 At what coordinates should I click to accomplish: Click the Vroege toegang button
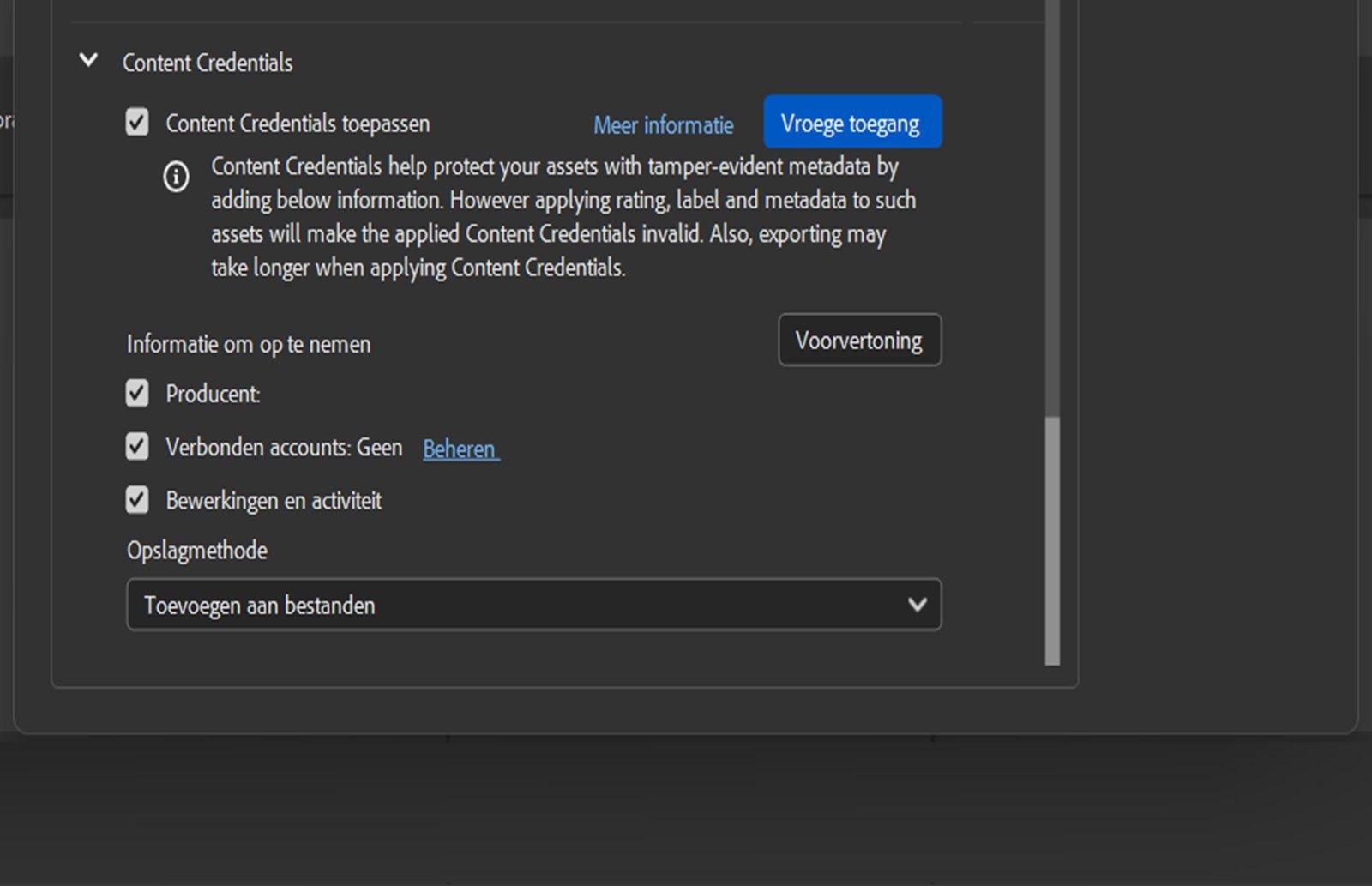click(x=852, y=122)
